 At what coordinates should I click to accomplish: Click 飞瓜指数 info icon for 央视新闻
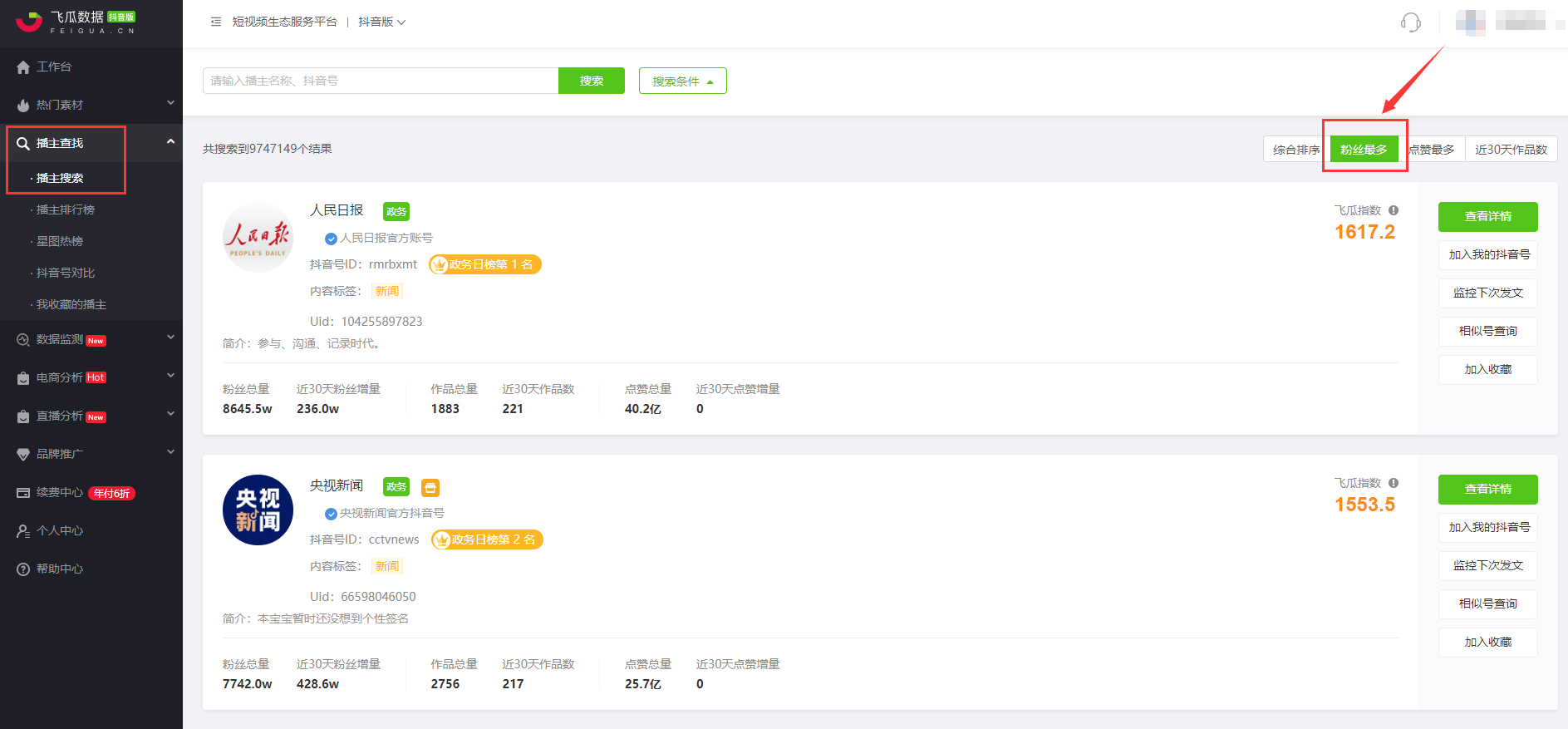pyautogui.click(x=1394, y=483)
